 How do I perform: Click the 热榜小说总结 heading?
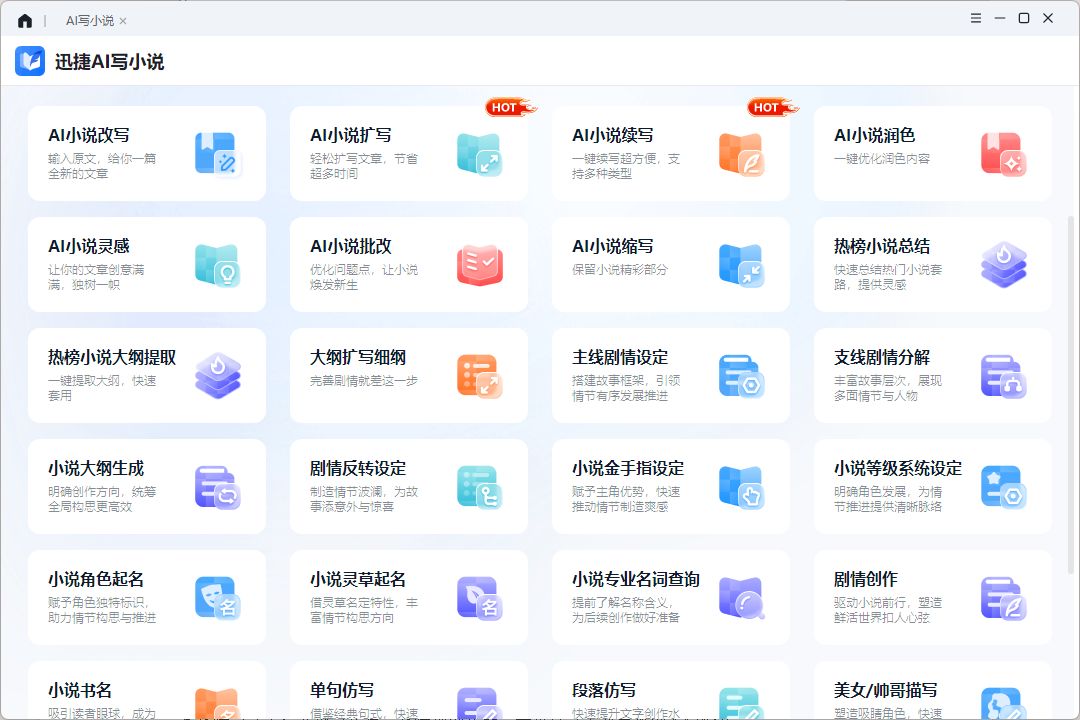(x=882, y=246)
